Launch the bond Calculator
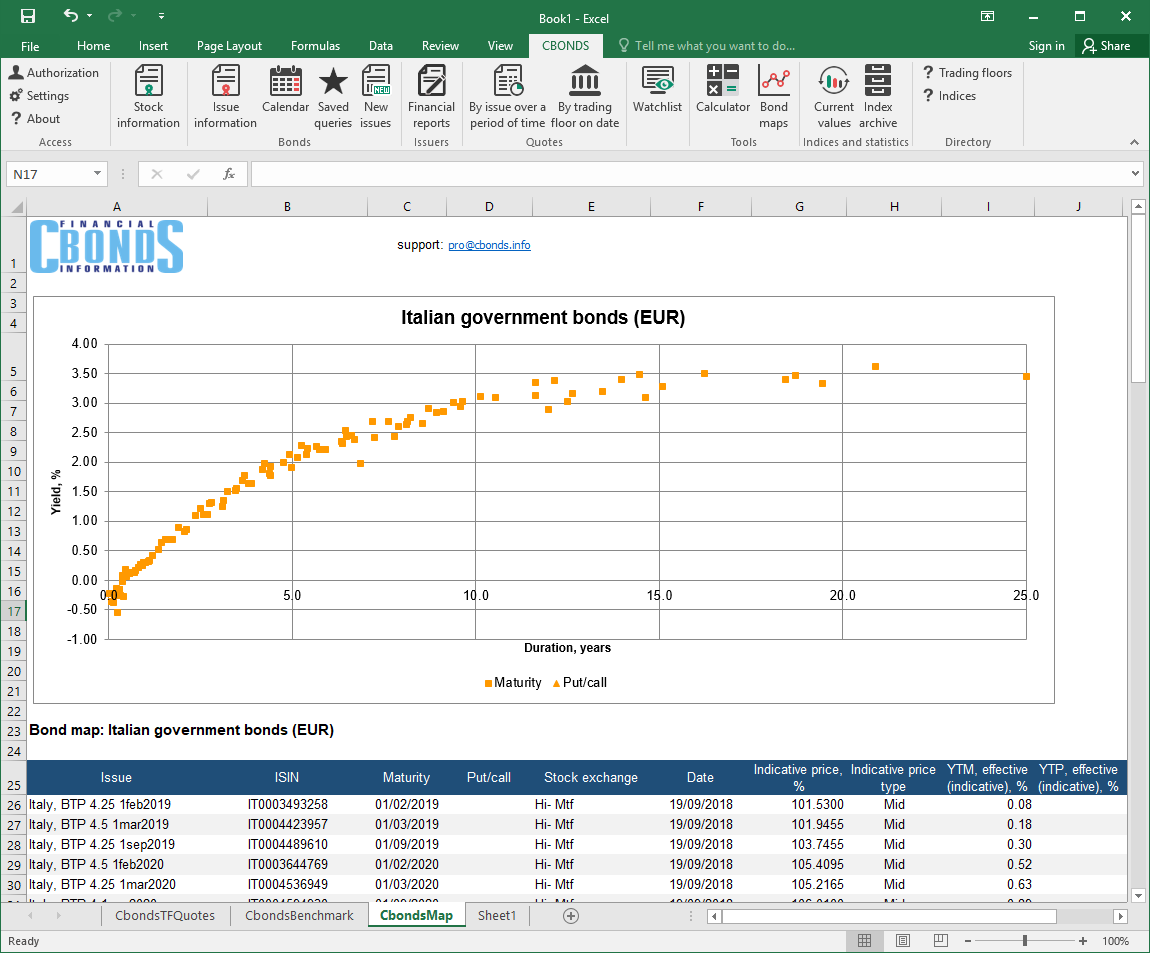 pos(723,89)
